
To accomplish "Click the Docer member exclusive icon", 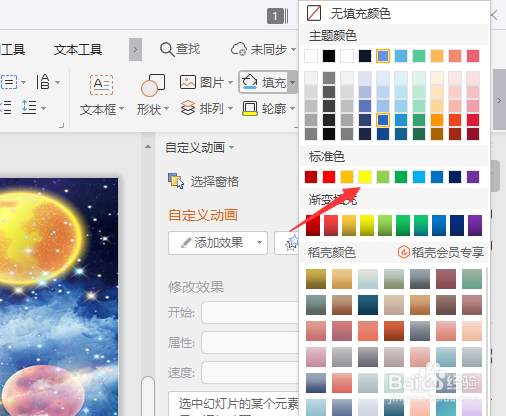I will tap(404, 252).
